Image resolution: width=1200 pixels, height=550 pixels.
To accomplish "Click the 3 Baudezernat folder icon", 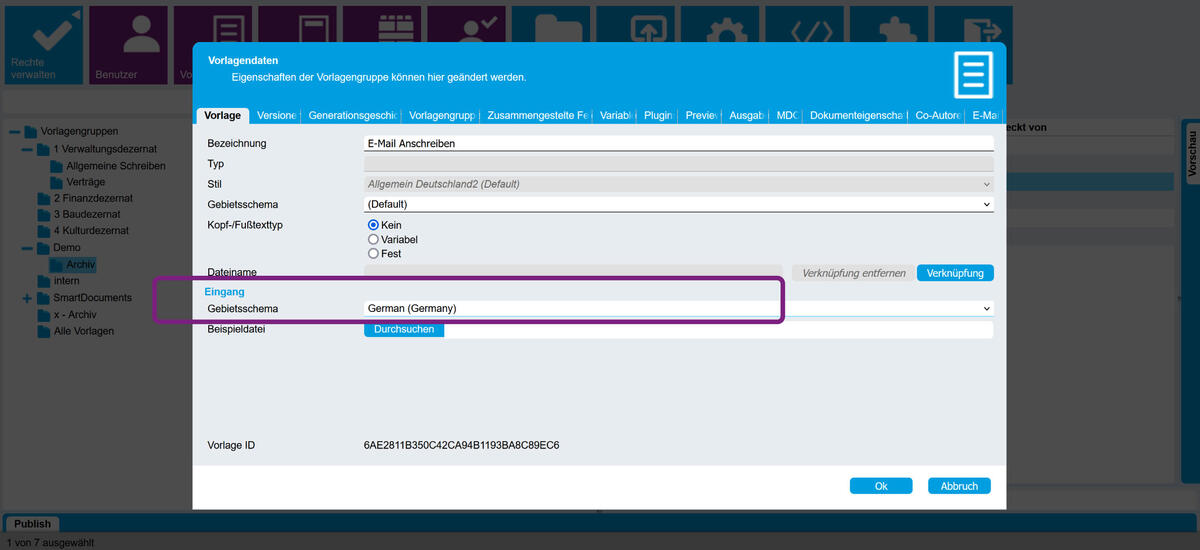I will coord(44,214).
